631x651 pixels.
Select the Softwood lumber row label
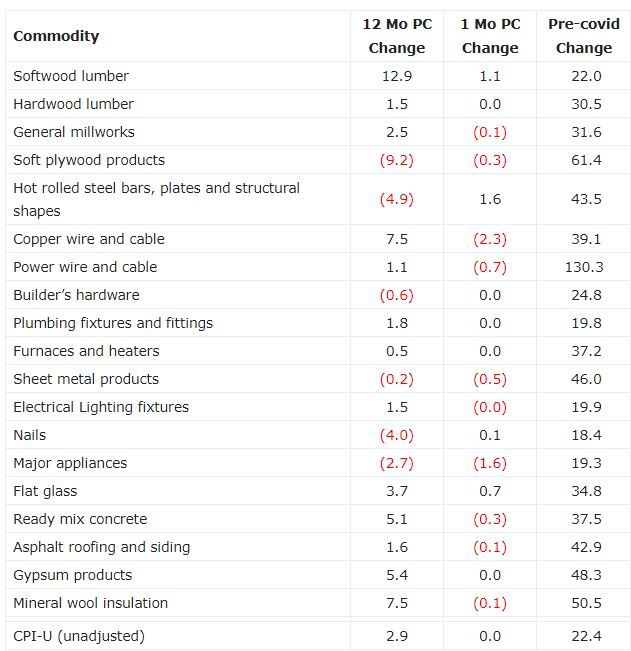pos(71,76)
